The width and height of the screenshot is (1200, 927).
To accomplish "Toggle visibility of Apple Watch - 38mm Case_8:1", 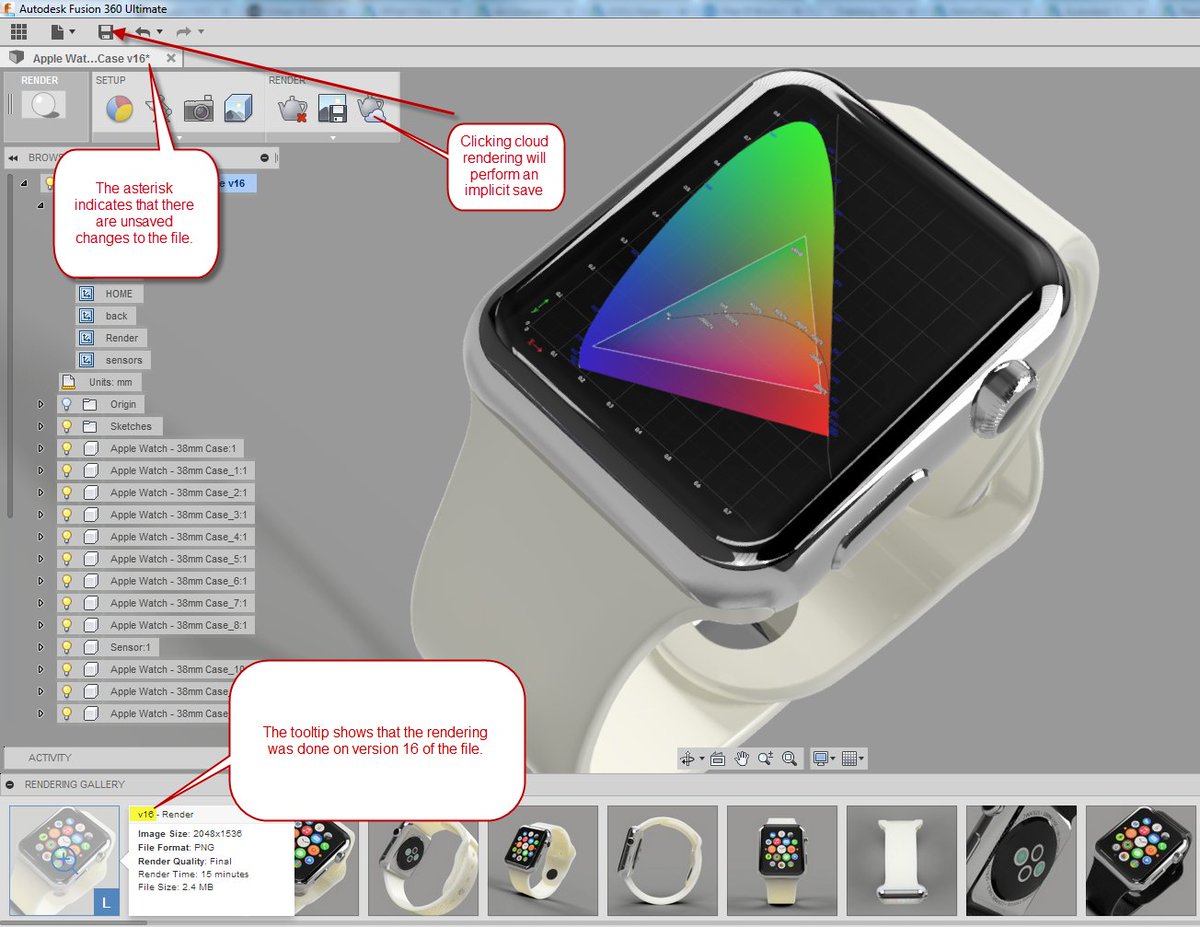I will [x=67, y=625].
